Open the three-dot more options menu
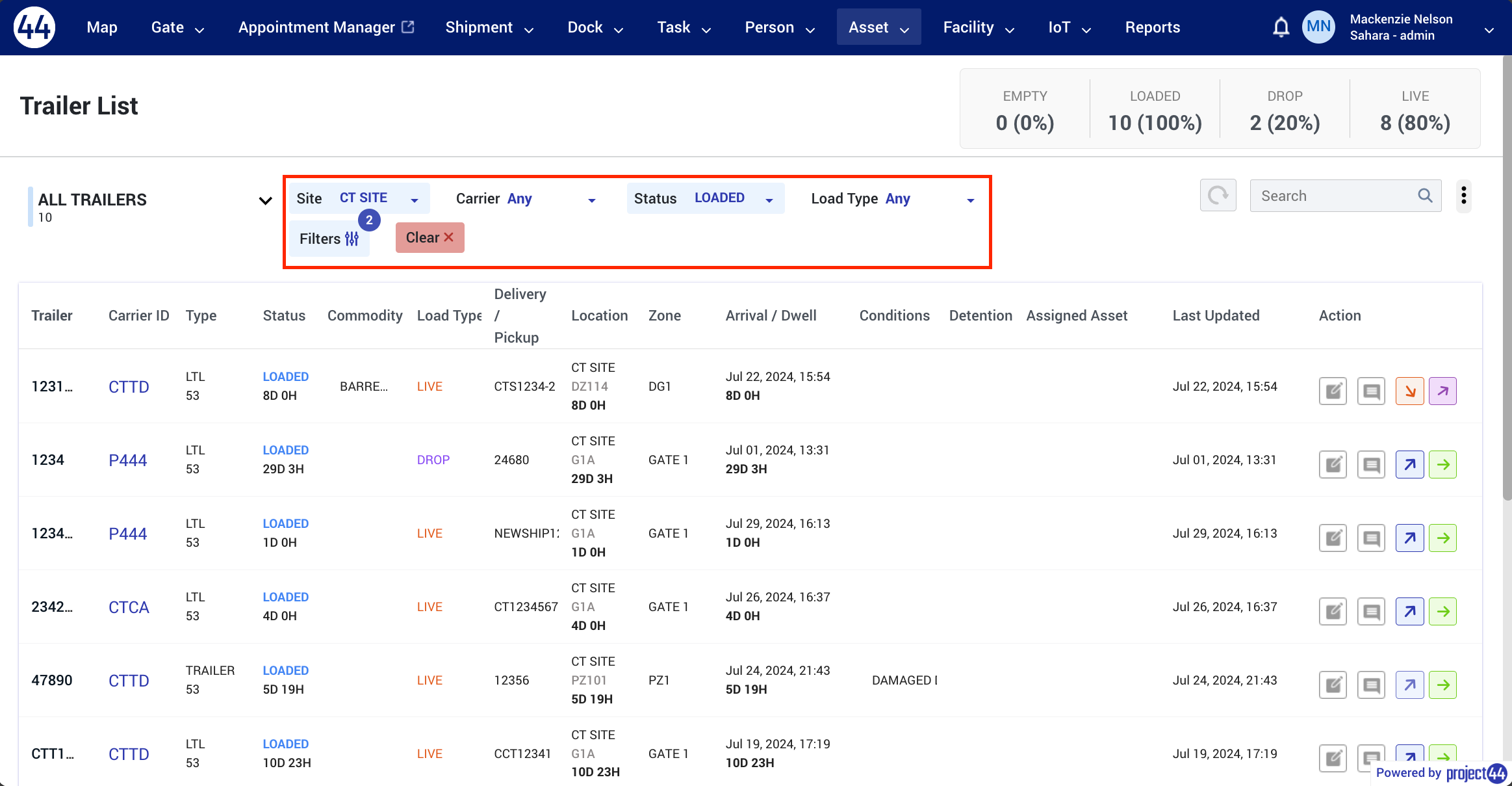The width and height of the screenshot is (1512, 786). pyautogui.click(x=1463, y=196)
